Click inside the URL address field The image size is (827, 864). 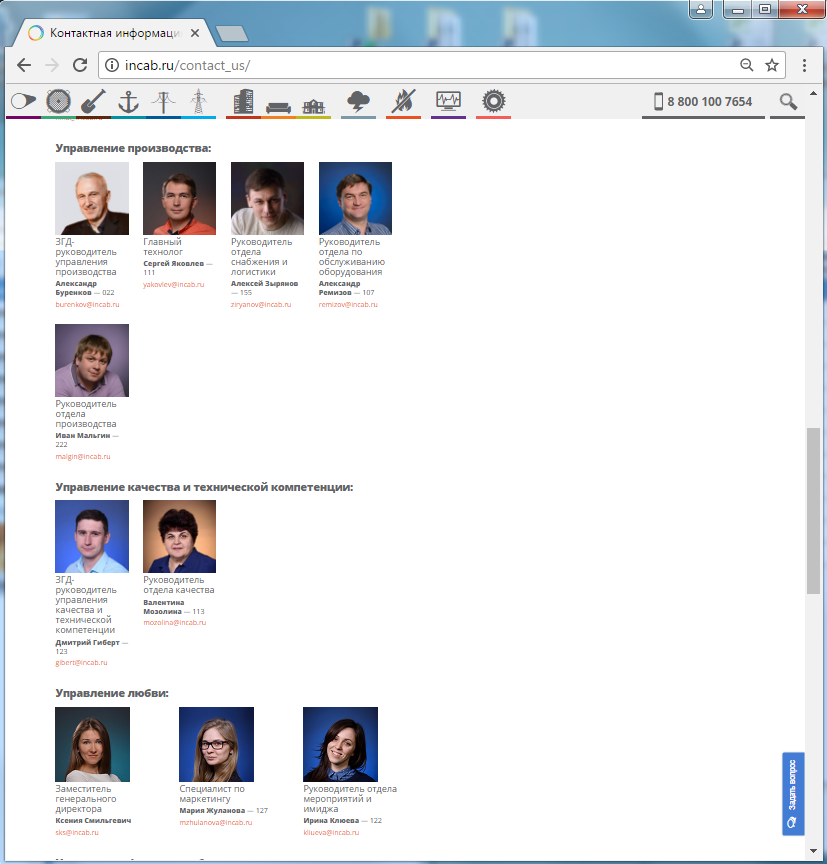[x=450, y=66]
